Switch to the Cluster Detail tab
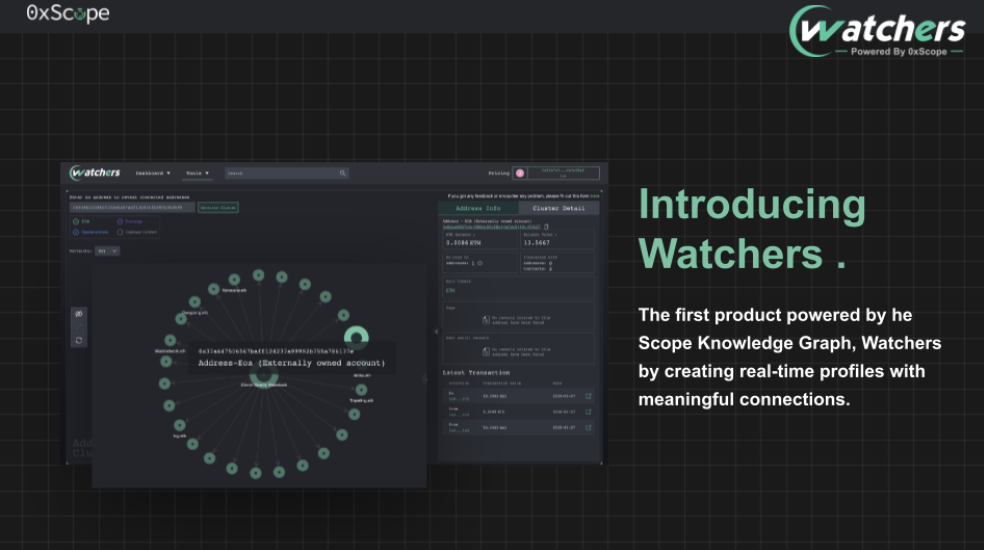The image size is (984, 550). [x=559, y=208]
